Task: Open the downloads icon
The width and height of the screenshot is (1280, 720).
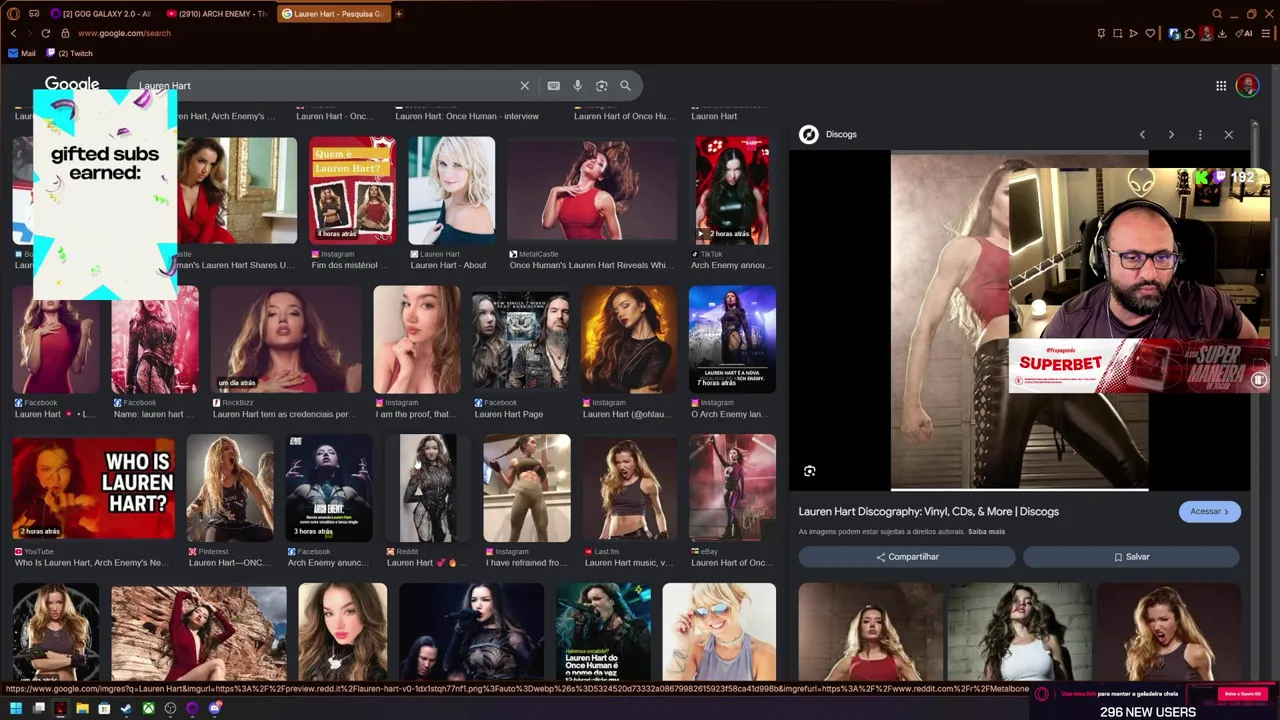Action: [x=1222, y=33]
